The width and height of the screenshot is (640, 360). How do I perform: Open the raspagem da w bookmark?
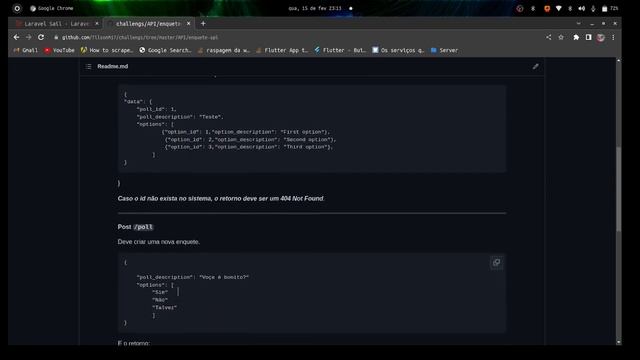(223, 50)
